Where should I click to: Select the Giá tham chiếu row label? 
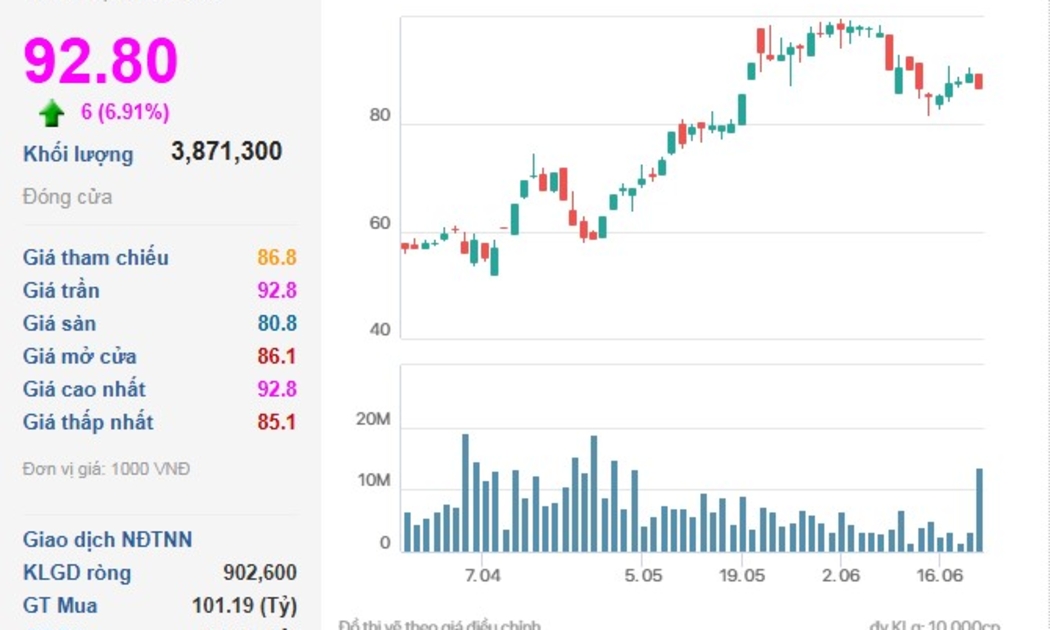[x=96, y=258]
